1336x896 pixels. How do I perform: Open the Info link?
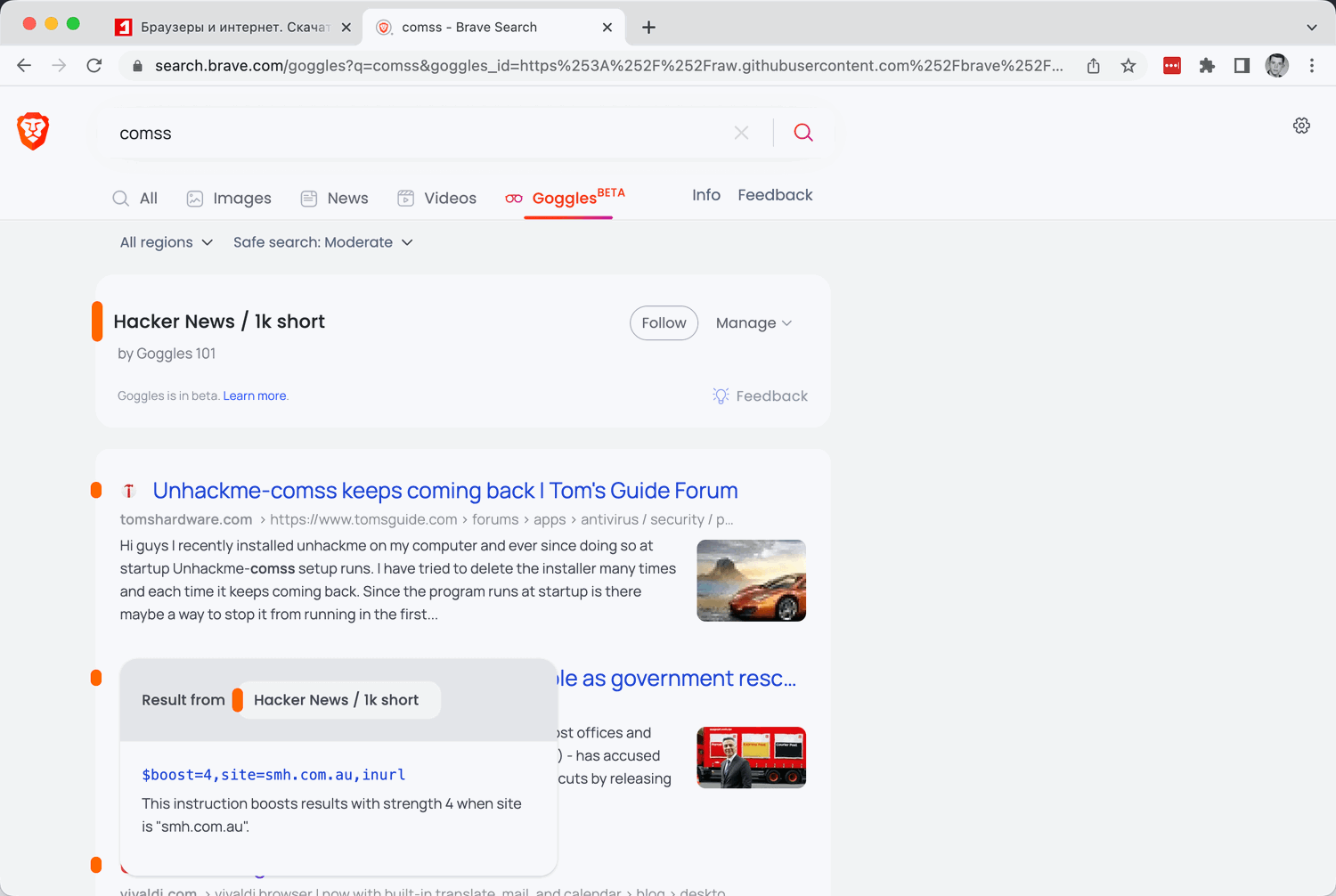tap(706, 195)
